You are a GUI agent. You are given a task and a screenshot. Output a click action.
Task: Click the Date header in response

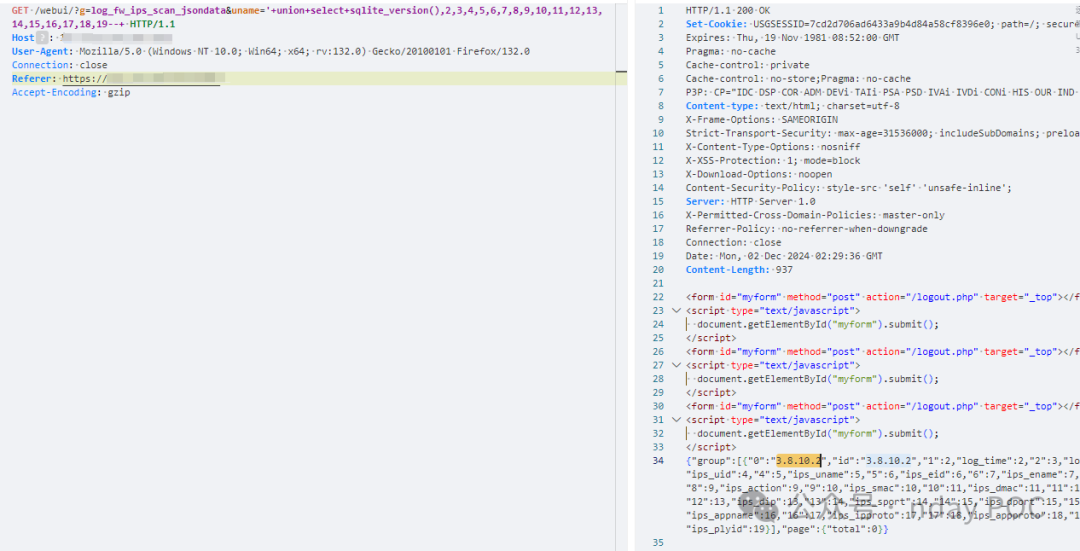[x=784, y=256]
